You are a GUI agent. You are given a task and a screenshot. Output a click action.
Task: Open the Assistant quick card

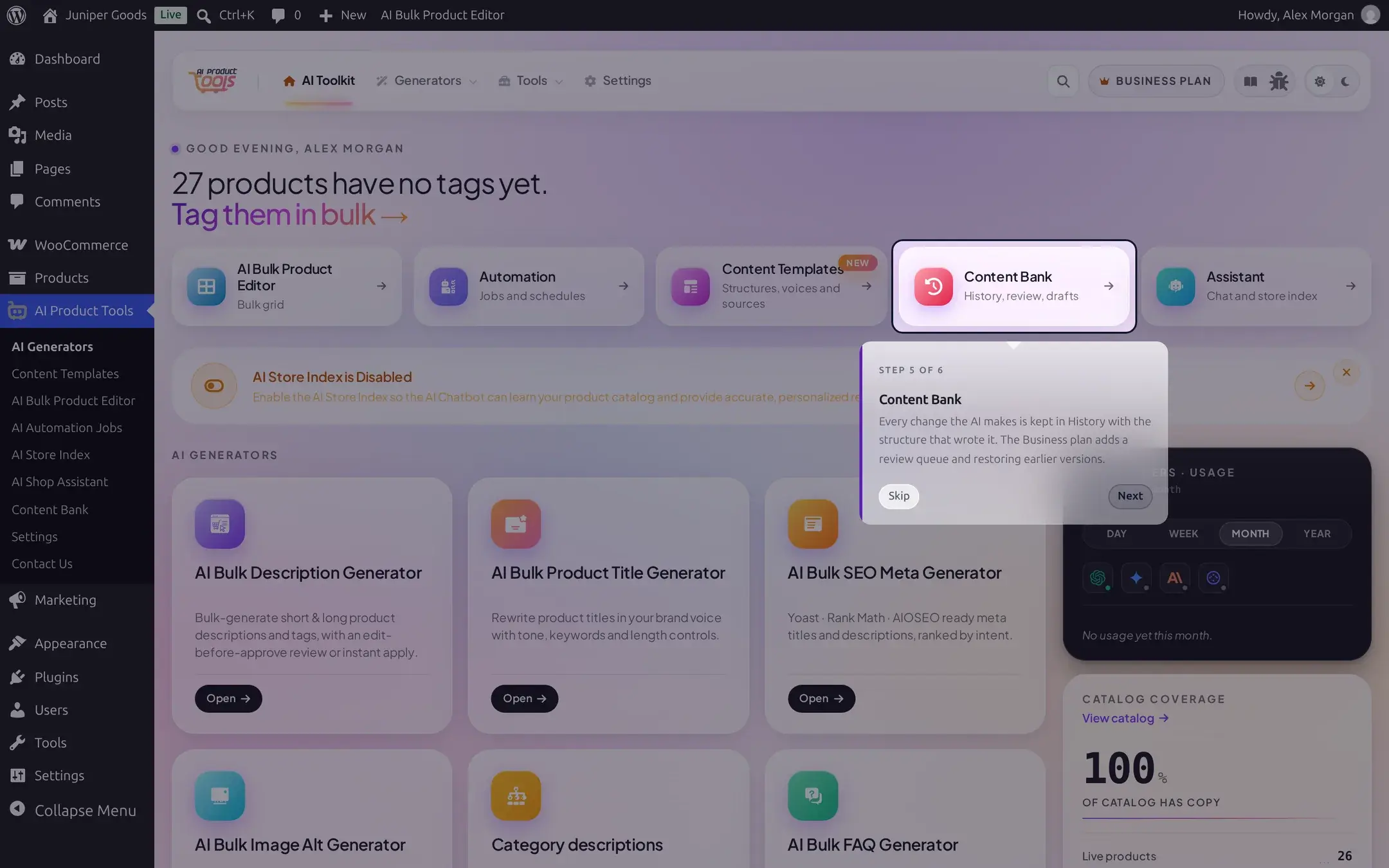1256,286
